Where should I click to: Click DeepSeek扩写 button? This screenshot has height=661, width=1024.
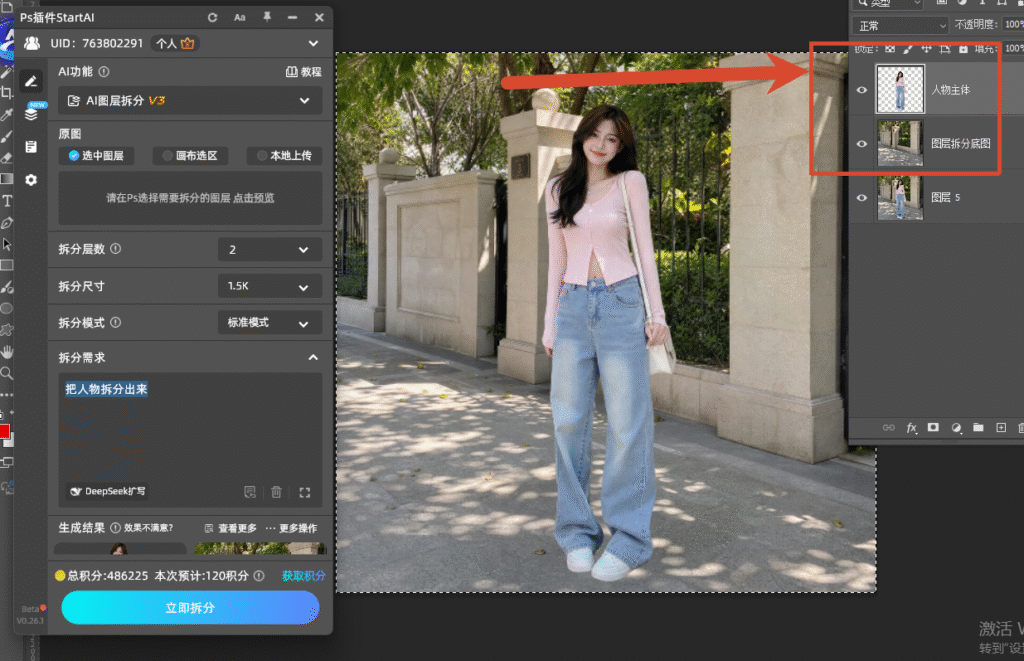pyautogui.click(x=108, y=491)
